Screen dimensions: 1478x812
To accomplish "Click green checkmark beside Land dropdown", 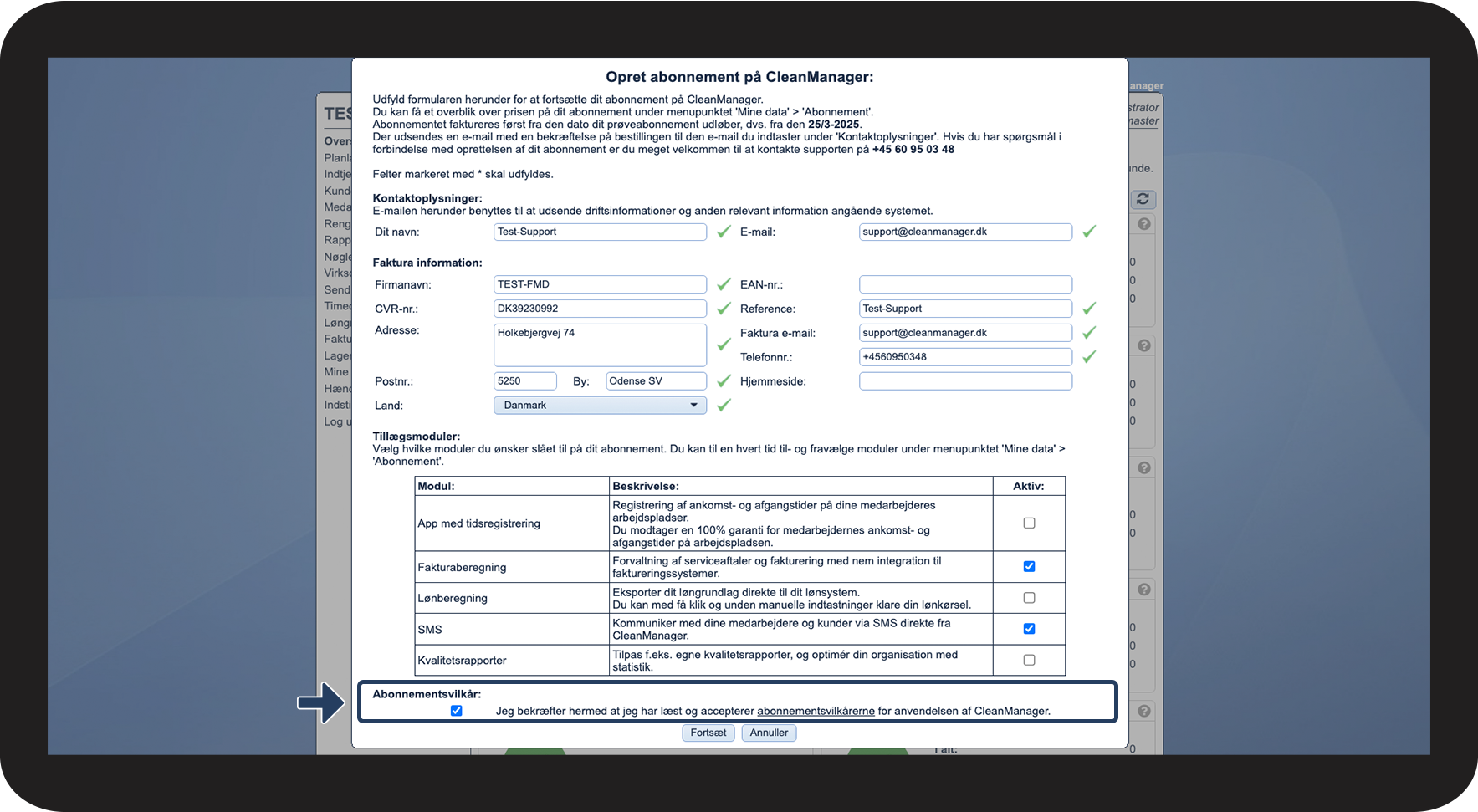I will pos(724,405).
